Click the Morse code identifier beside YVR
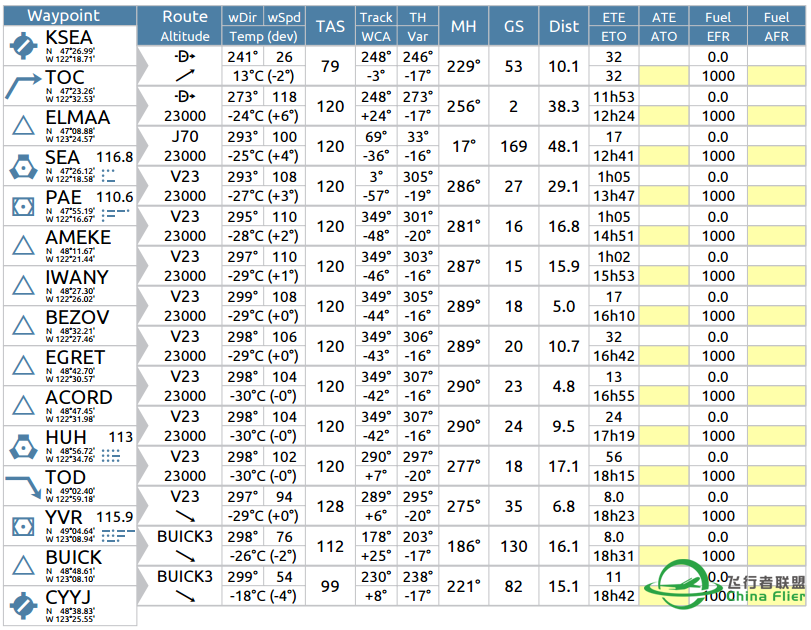This screenshot has height=630, width=811. click(x=116, y=535)
